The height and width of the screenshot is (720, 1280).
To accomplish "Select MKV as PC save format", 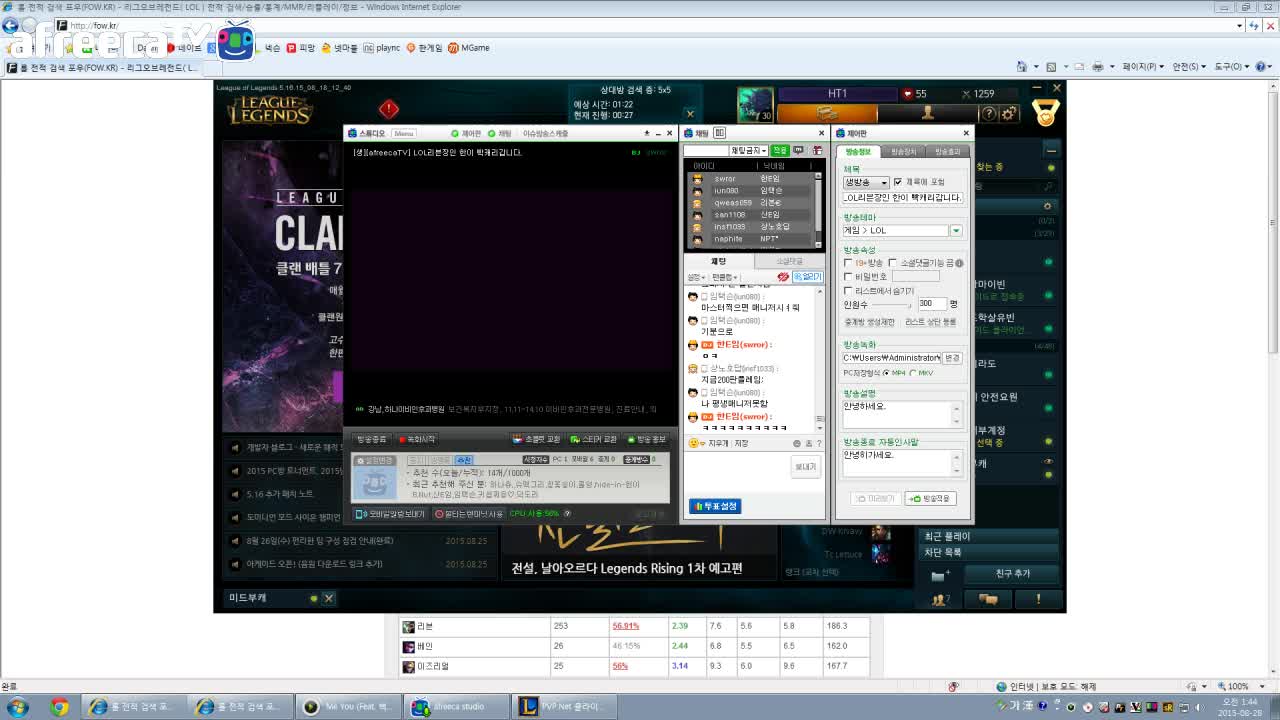I will tap(913, 373).
